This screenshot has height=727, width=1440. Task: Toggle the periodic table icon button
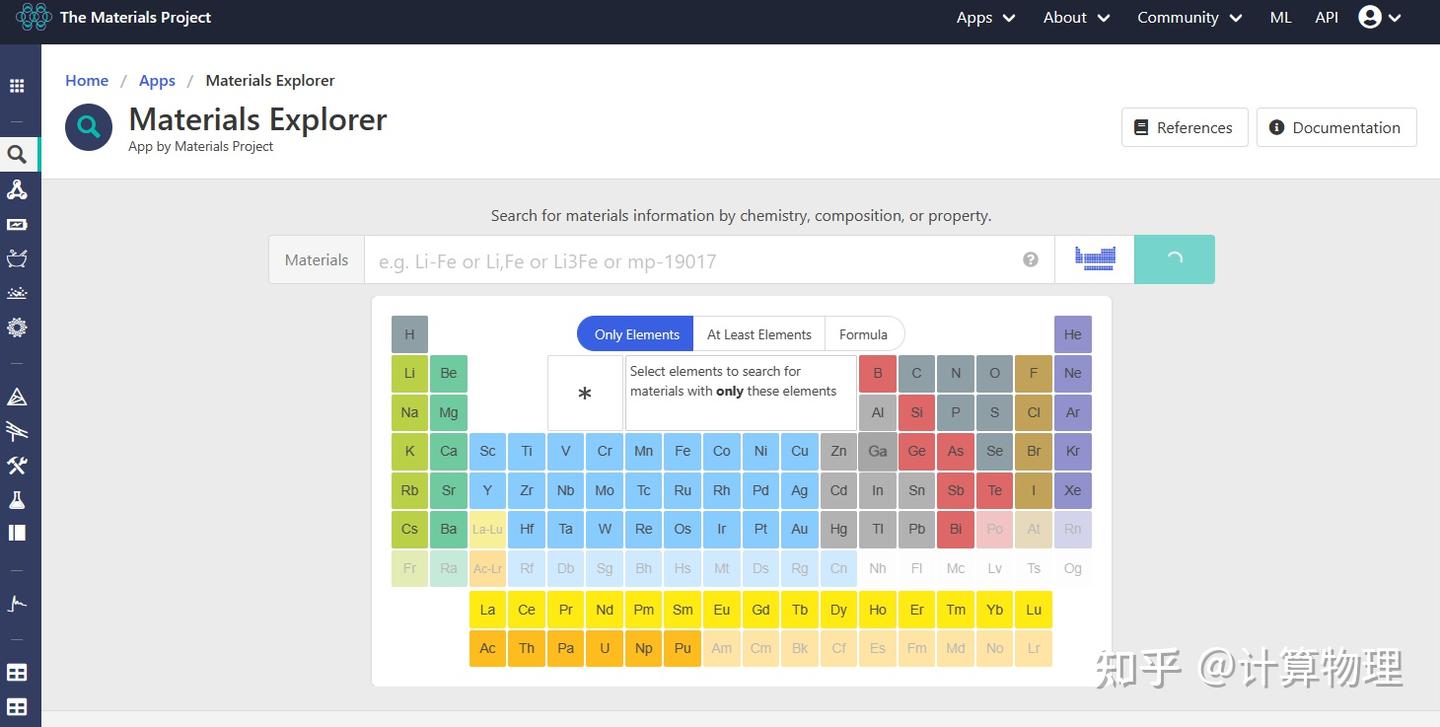1094,259
